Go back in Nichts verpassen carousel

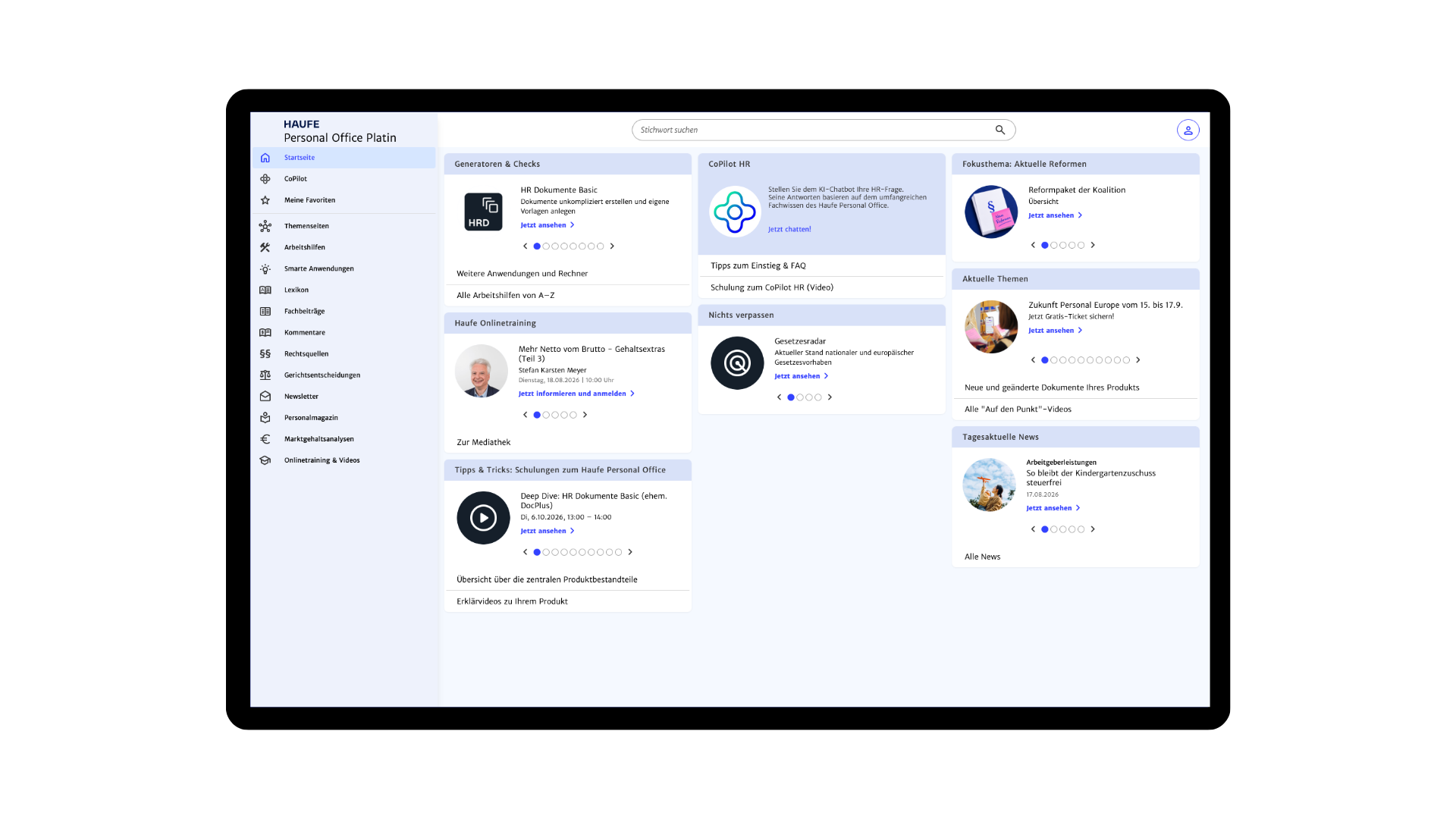pos(779,397)
